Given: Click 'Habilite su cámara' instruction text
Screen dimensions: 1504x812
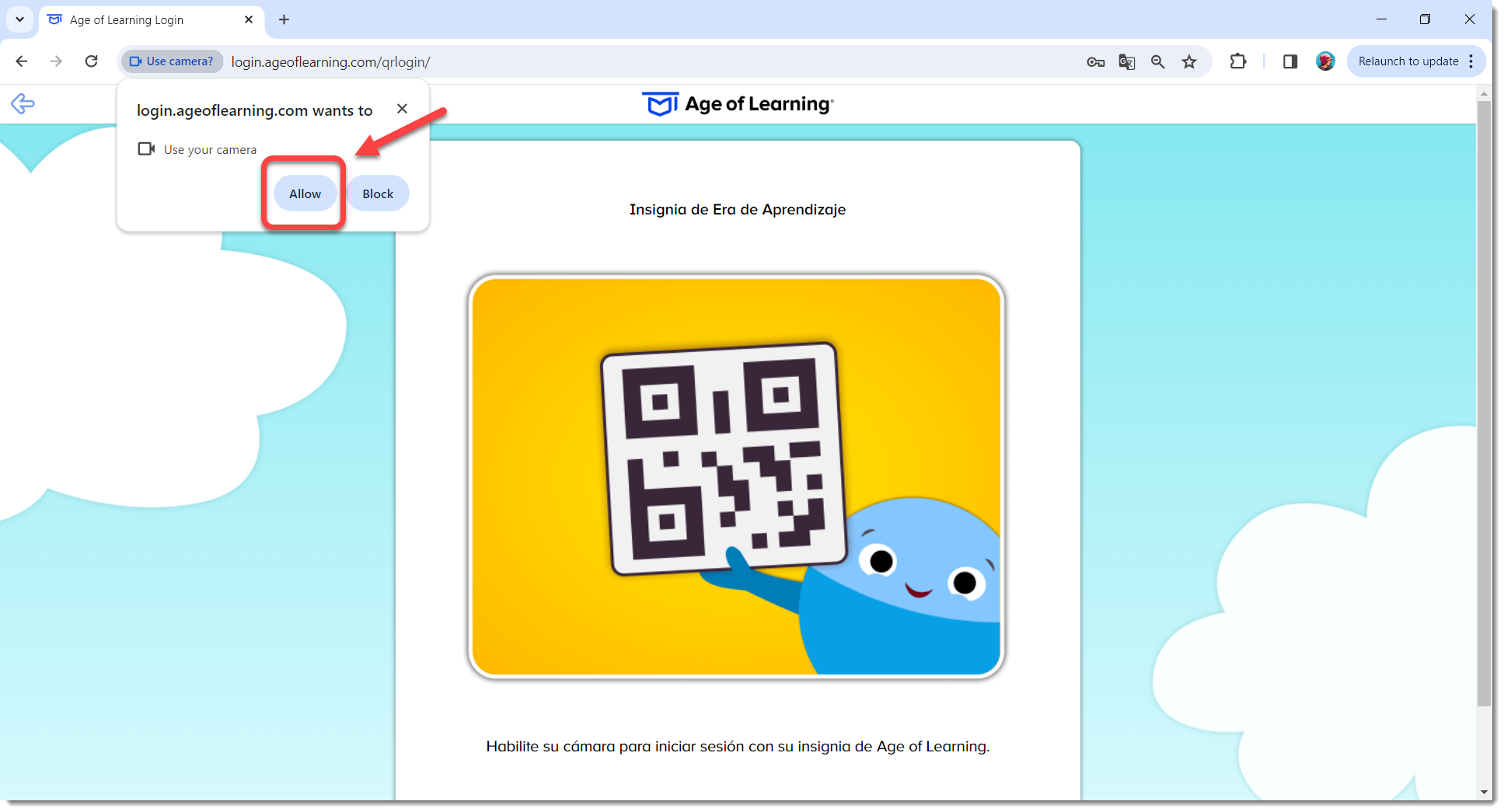Looking at the screenshot, I should click(x=738, y=747).
